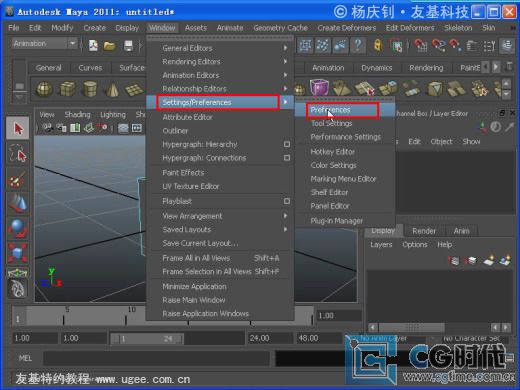Select the Scale tool cube icon
The width and height of the screenshot is (520, 390).
pos(18,252)
